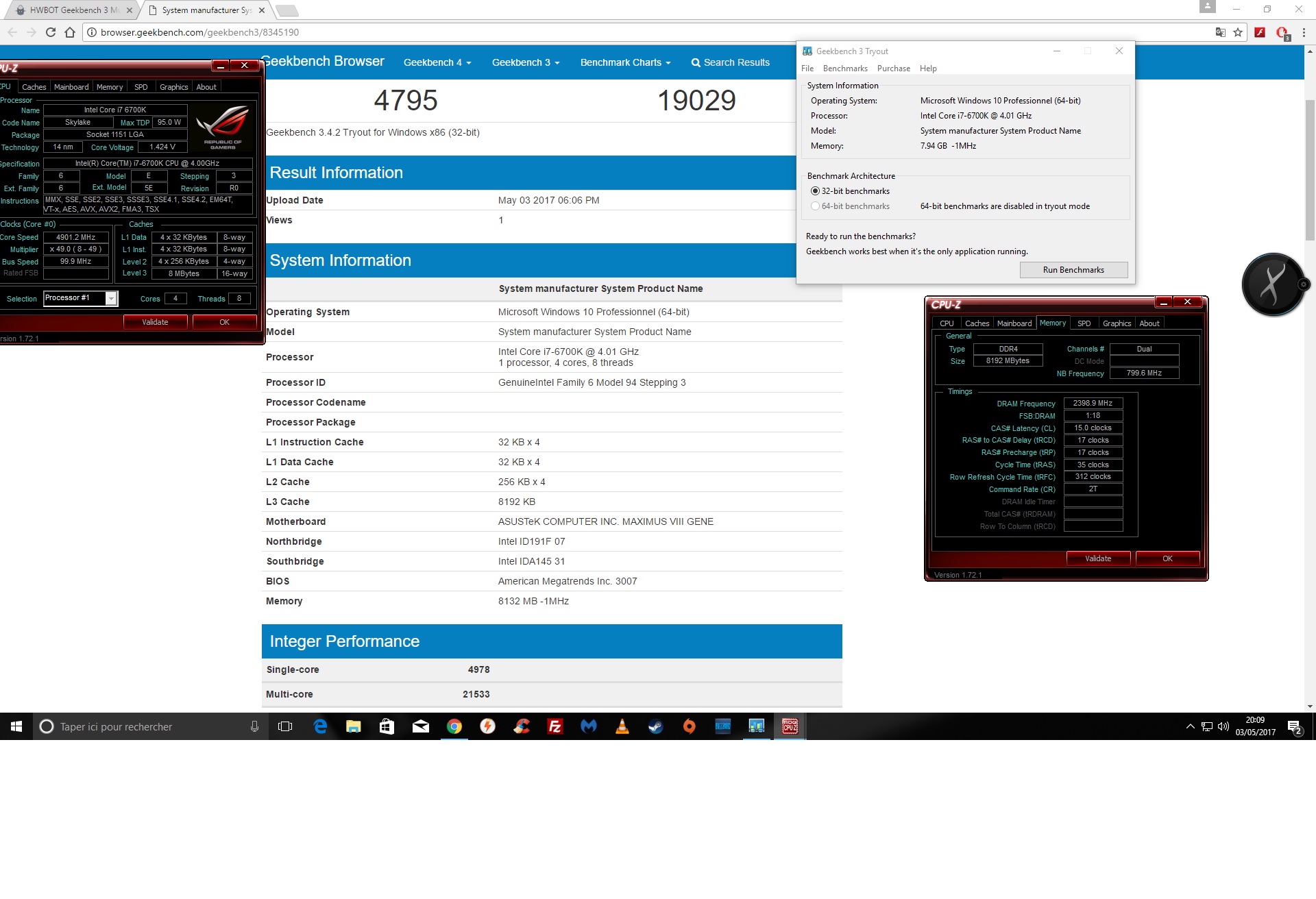Open the About tab in right CPU-Z

1149,323
